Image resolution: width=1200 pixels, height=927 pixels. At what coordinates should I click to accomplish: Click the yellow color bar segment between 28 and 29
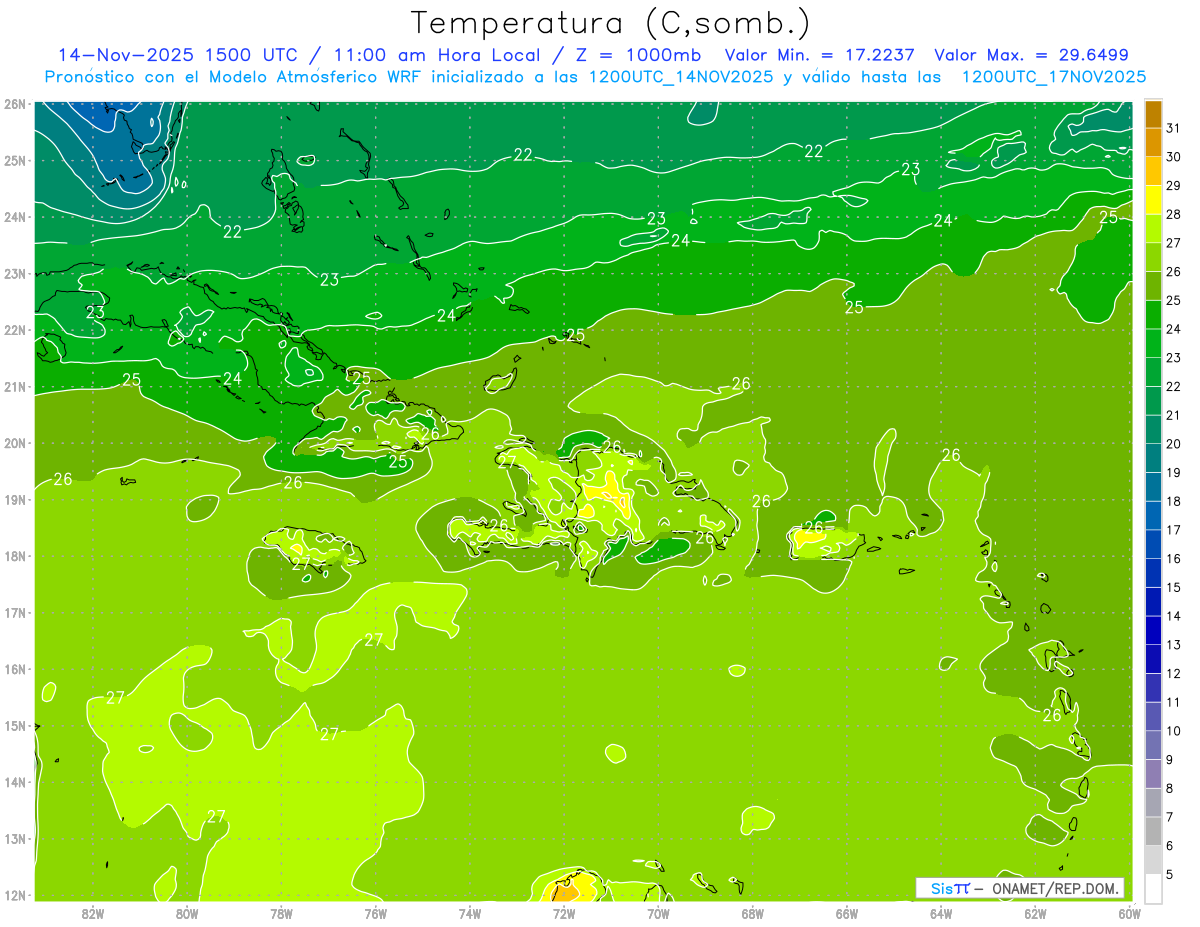pos(1153,200)
